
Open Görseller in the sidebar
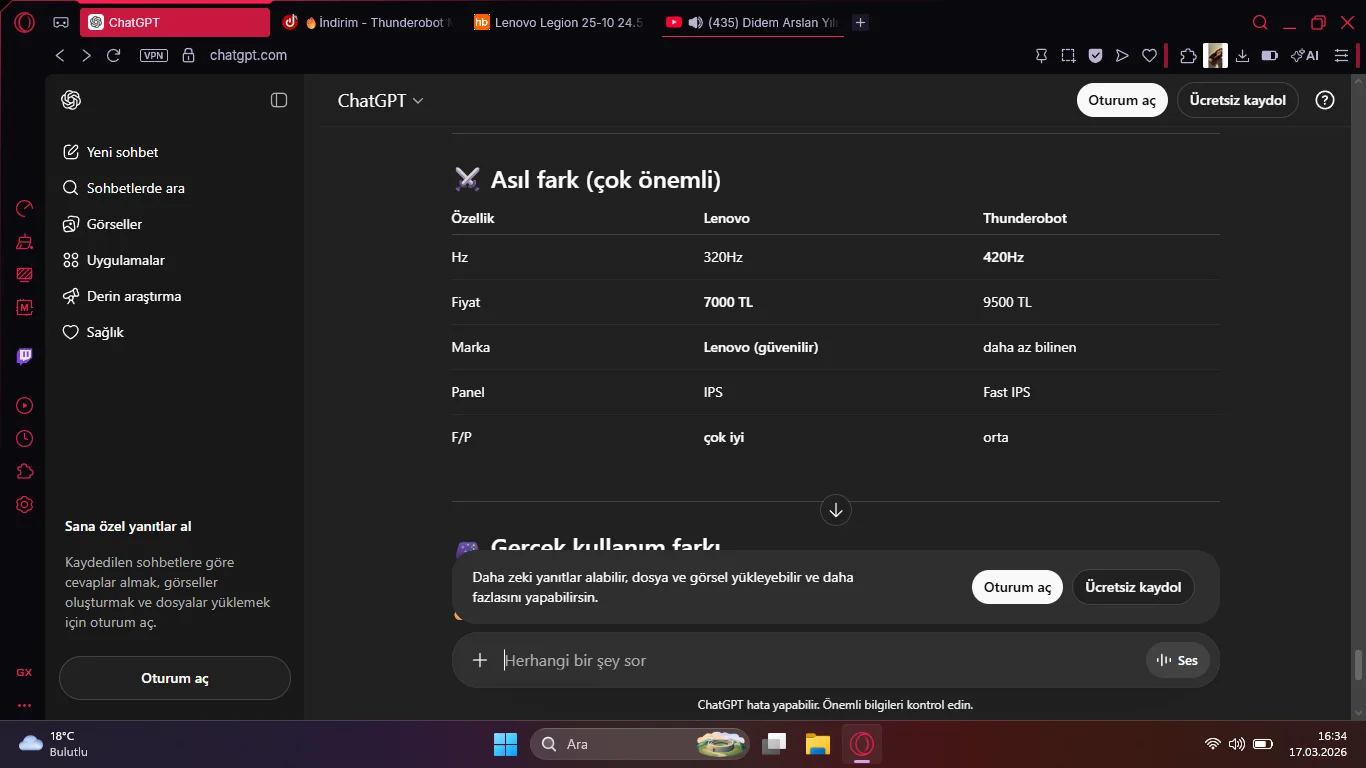(x=175, y=224)
